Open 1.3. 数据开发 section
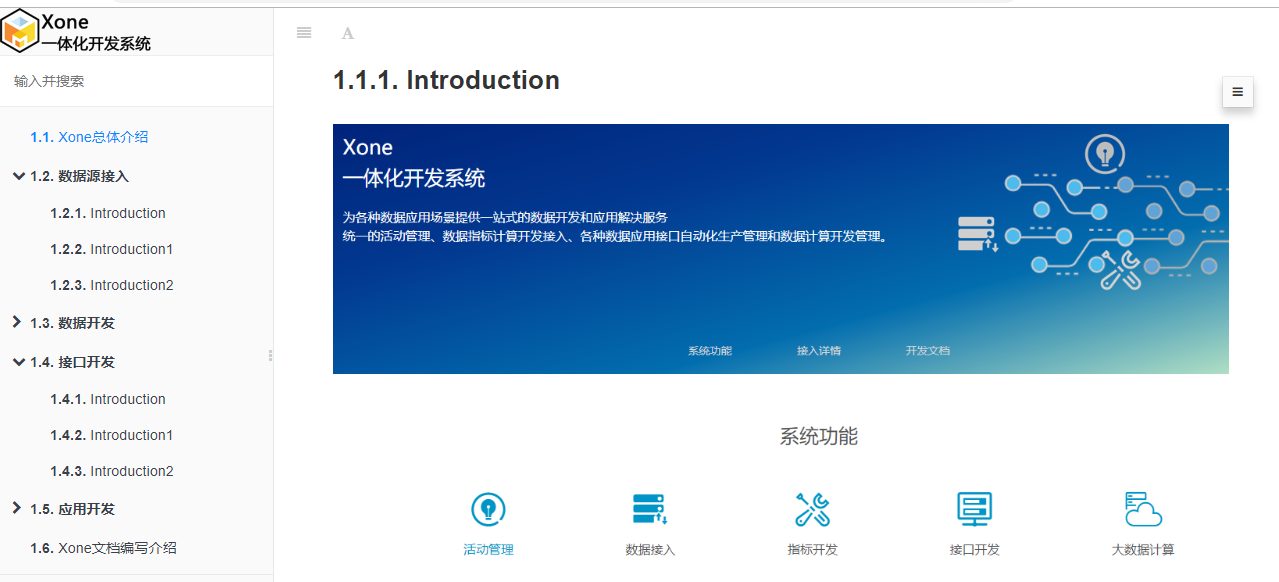This screenshot has width=1279, height=582. [72, 323]
